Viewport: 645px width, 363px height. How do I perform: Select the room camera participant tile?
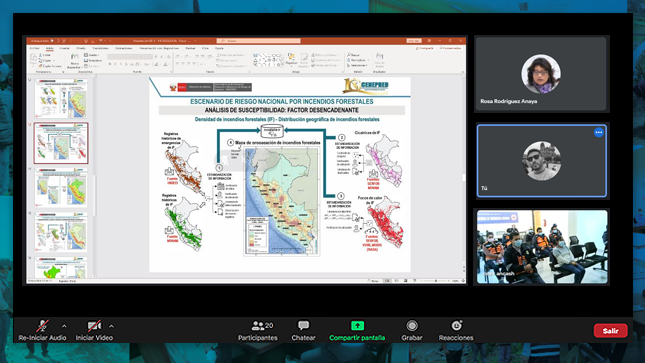[x=542, y=247]
